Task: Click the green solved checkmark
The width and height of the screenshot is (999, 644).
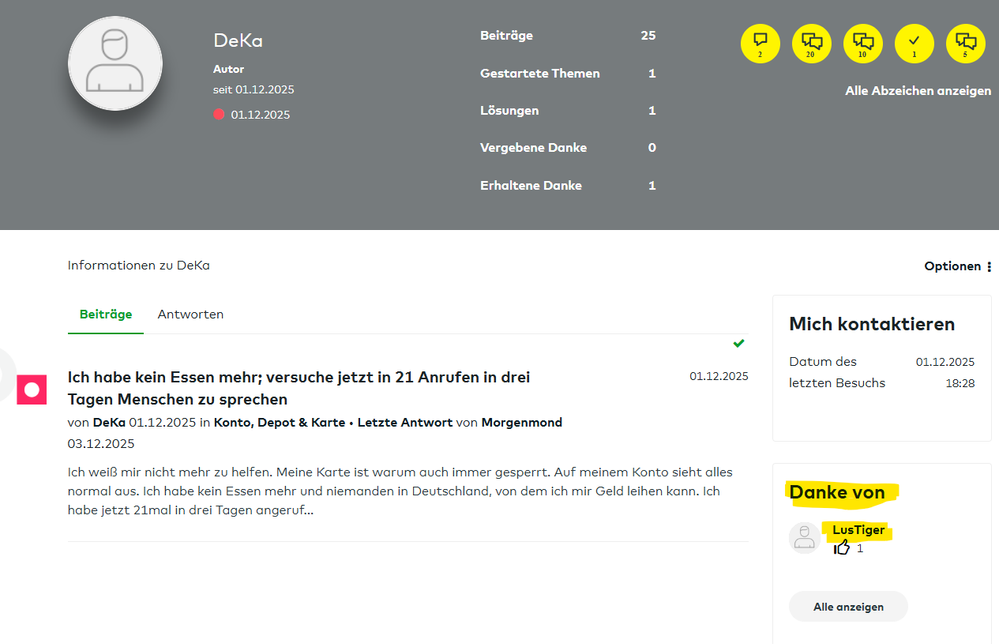Action: [738, 343]
